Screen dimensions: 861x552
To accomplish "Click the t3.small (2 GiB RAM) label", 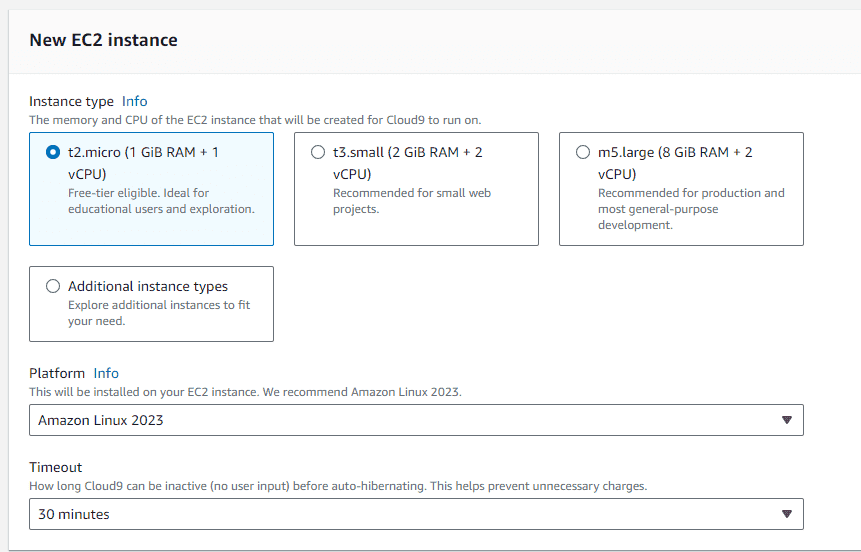I will point(407,163).
